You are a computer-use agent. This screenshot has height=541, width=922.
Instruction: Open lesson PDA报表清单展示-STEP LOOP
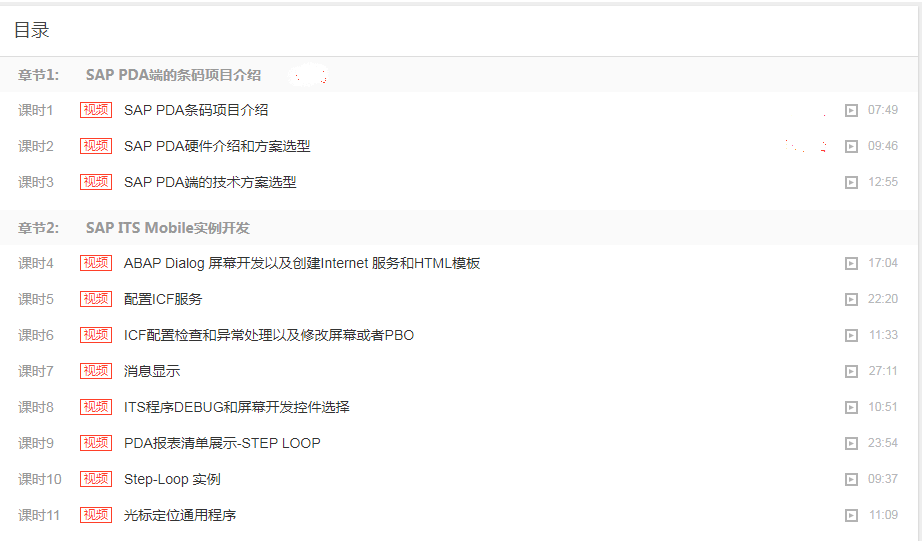(x=222, y=443)
